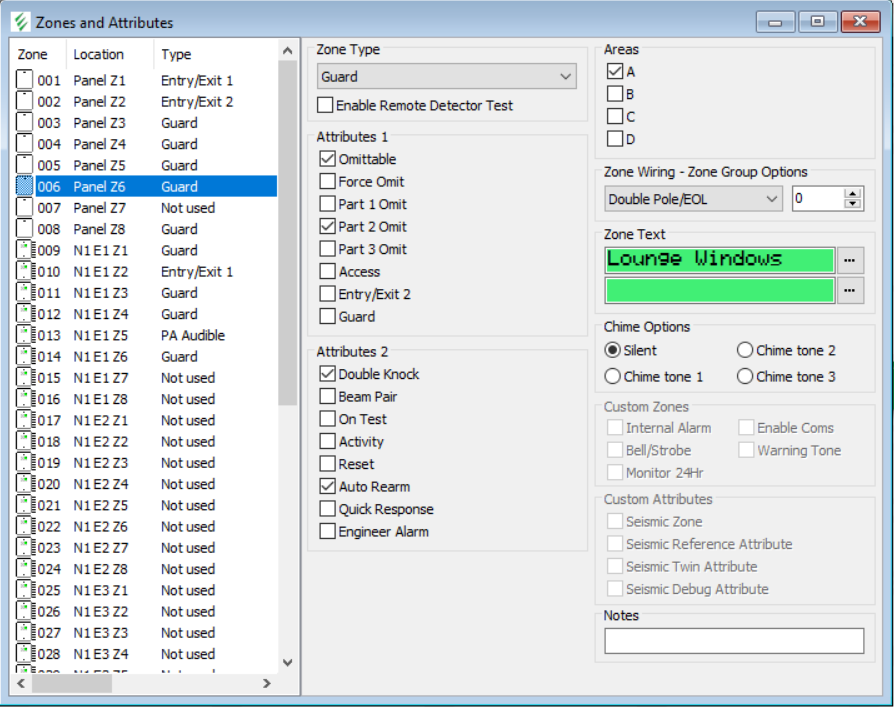
Task: Select Chime tone 2 option
Action: [x=745, y=350]
